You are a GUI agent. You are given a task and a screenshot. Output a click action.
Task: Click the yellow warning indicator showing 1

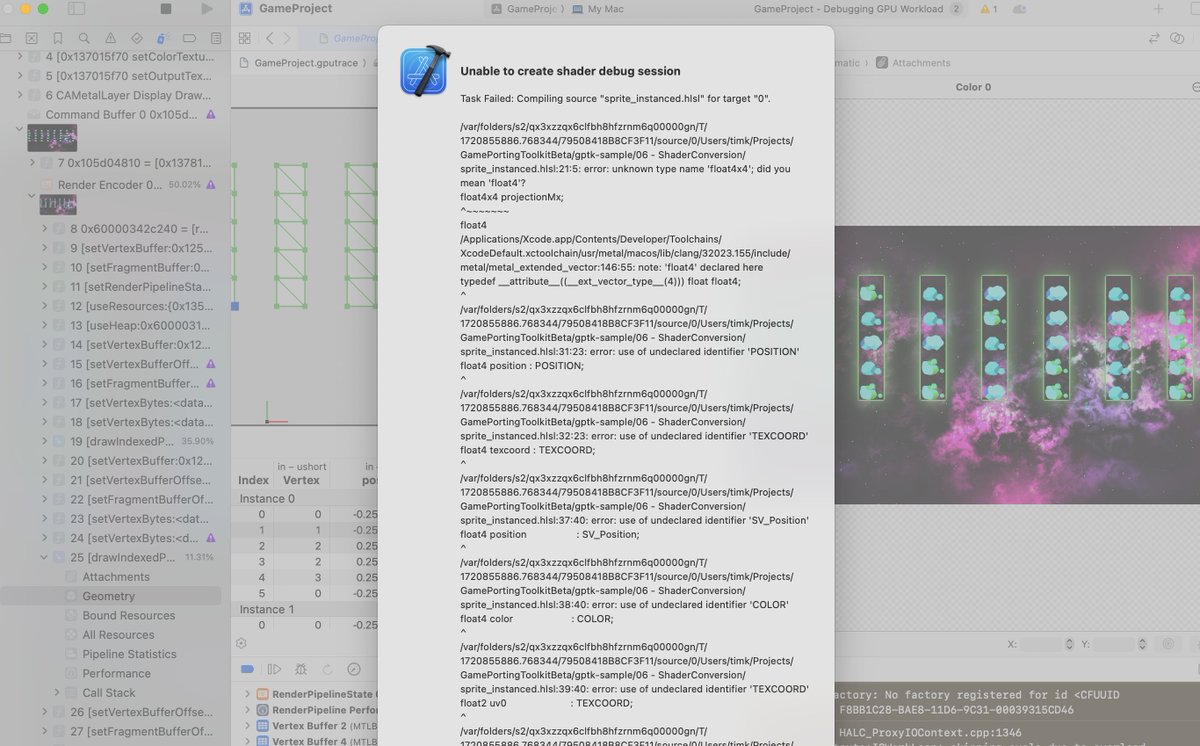[x=988, y=9]
